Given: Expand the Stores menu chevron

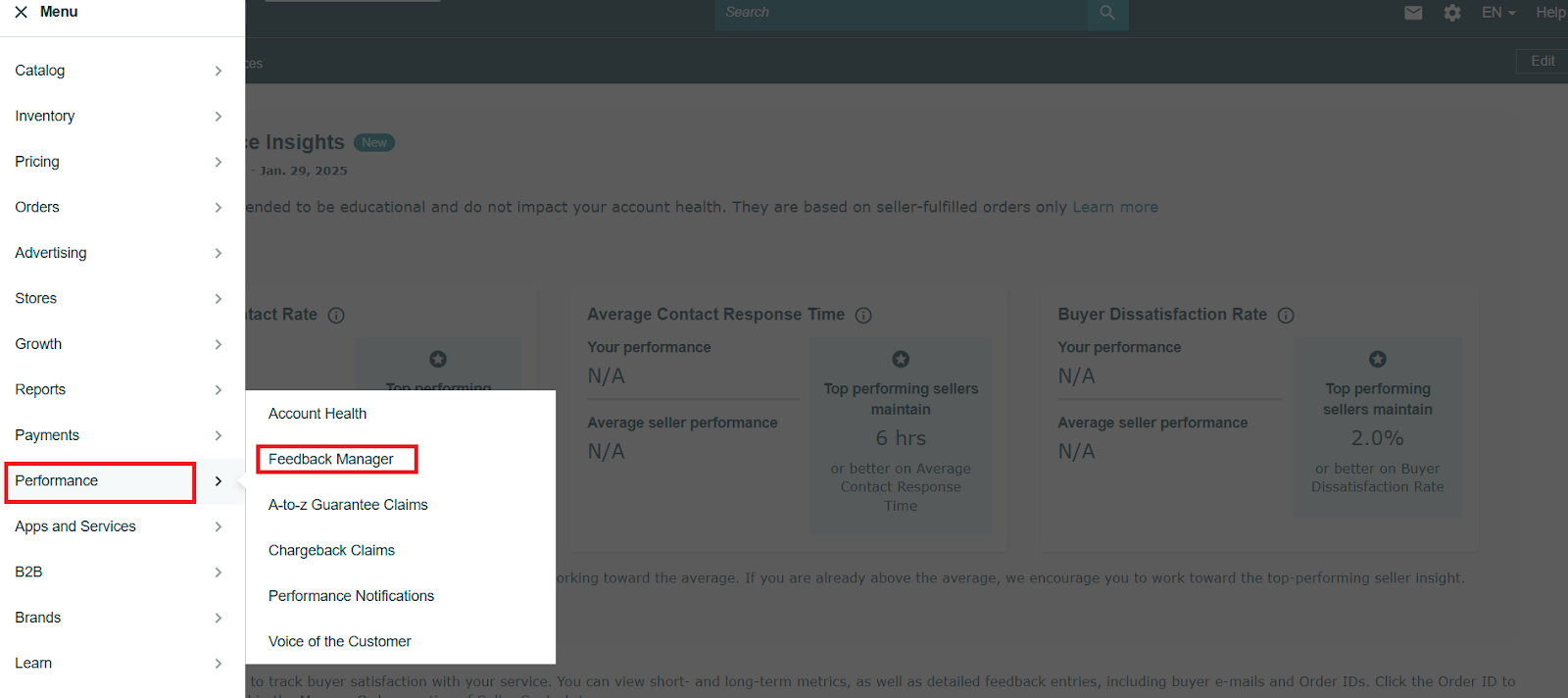Looking at the screenshot, I should click(x=219, y=298).
